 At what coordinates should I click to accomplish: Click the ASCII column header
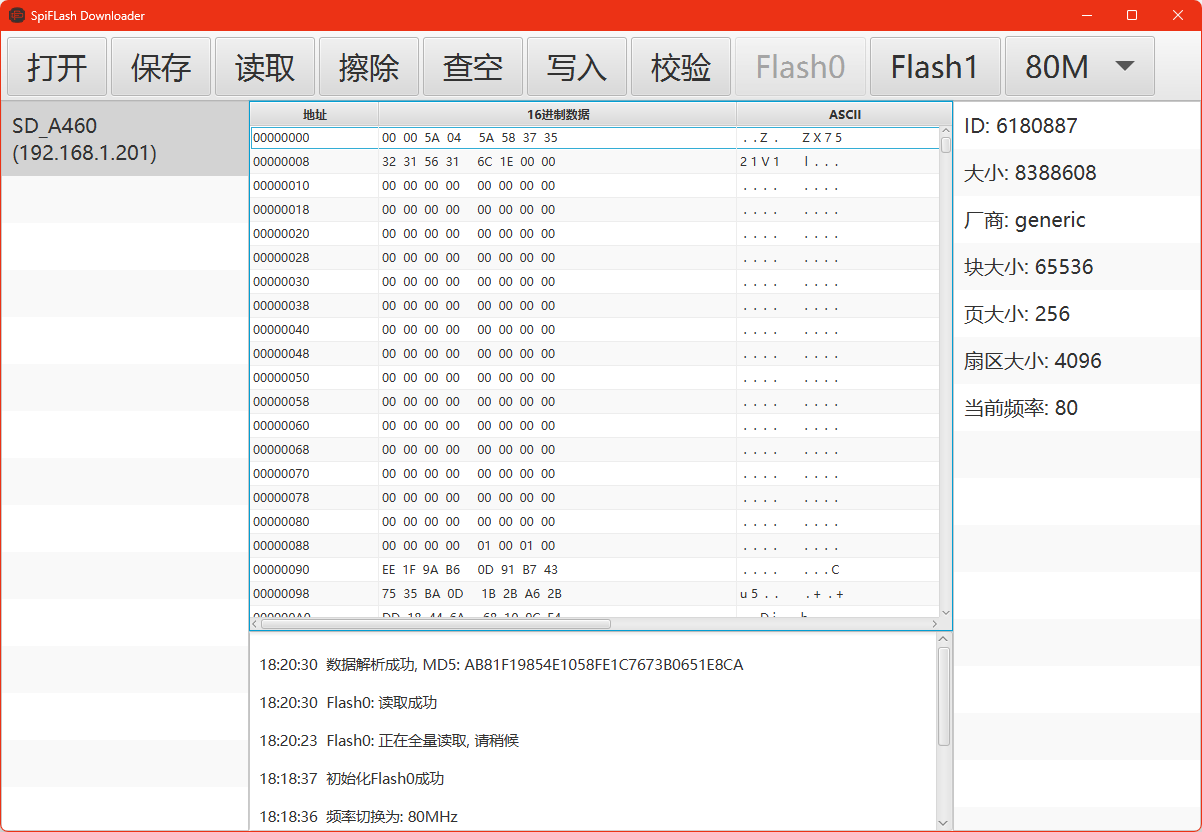click(x=844, y=113)
